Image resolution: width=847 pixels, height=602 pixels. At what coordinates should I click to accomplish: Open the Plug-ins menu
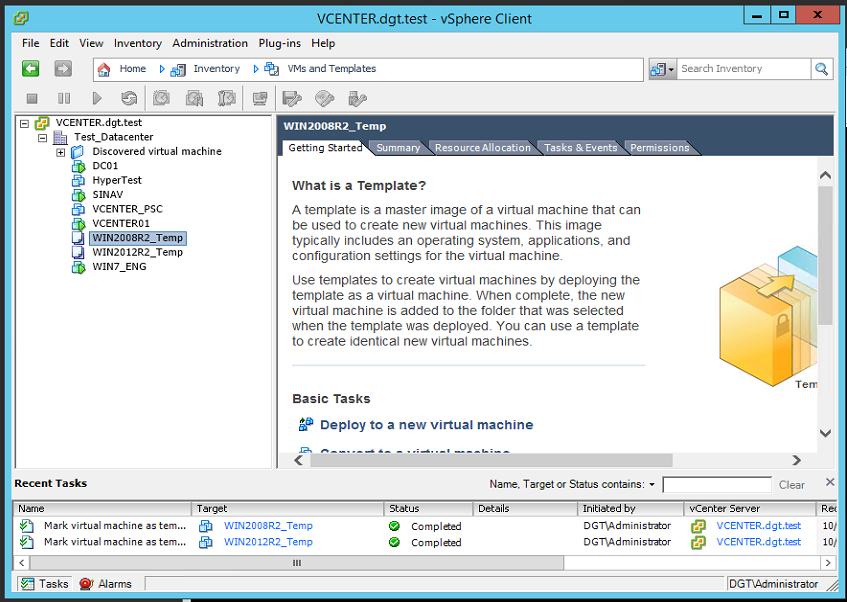[279, 43]
